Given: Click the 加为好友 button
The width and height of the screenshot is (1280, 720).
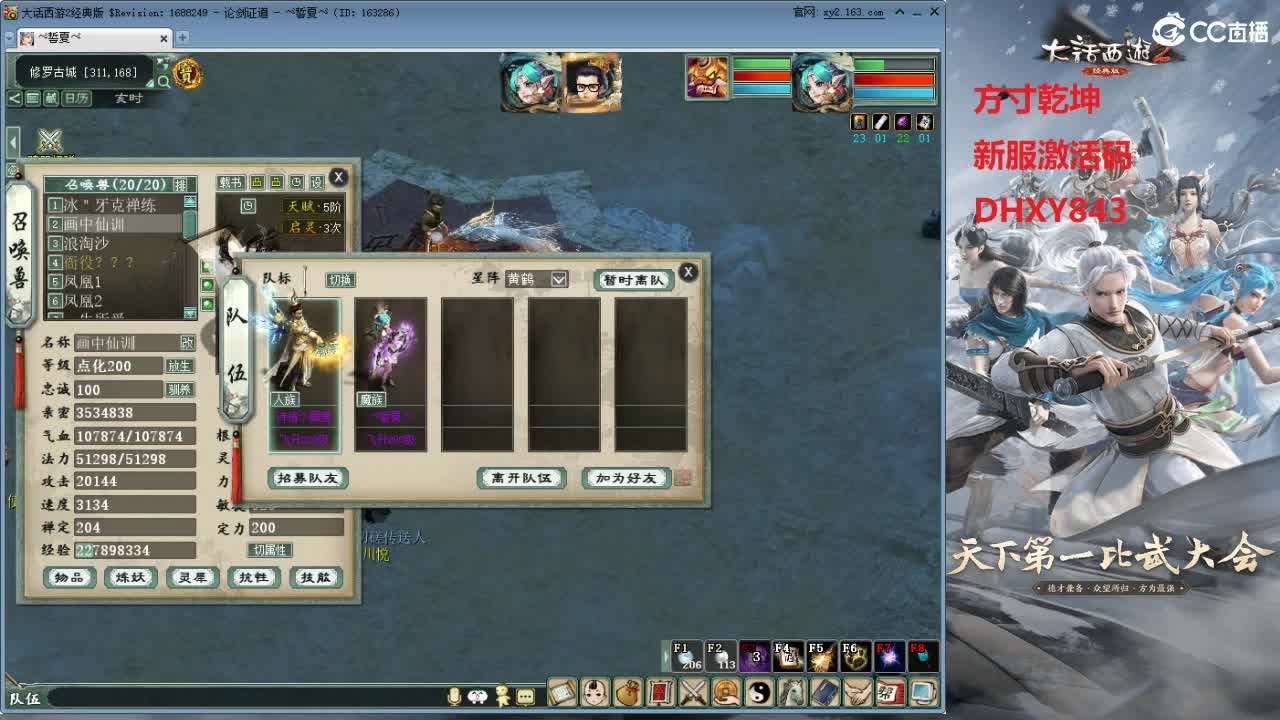Looking at the screenshot, I should pos(627,478).
